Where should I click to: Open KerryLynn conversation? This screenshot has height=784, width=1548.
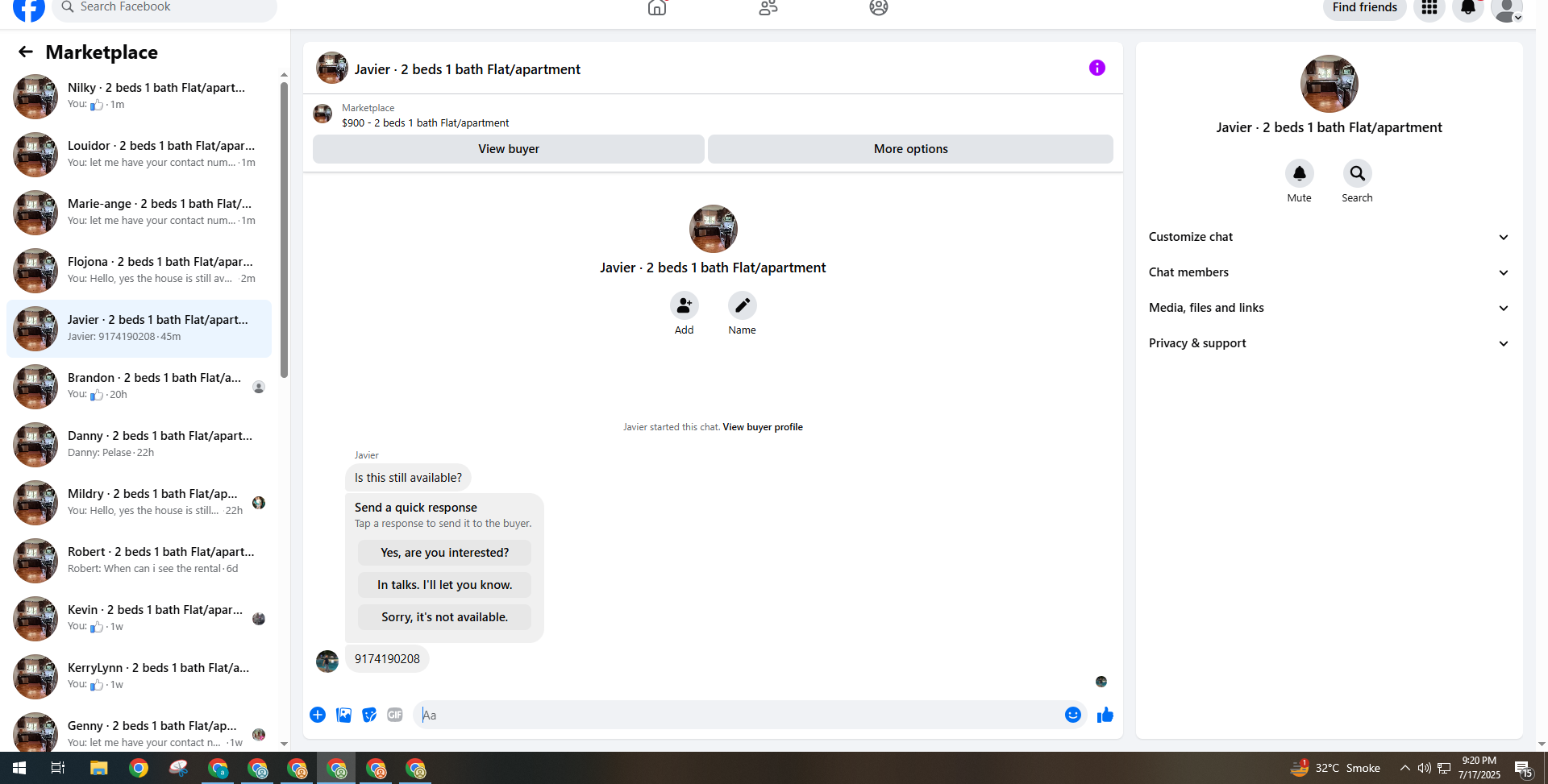click(x=139, y=676)
